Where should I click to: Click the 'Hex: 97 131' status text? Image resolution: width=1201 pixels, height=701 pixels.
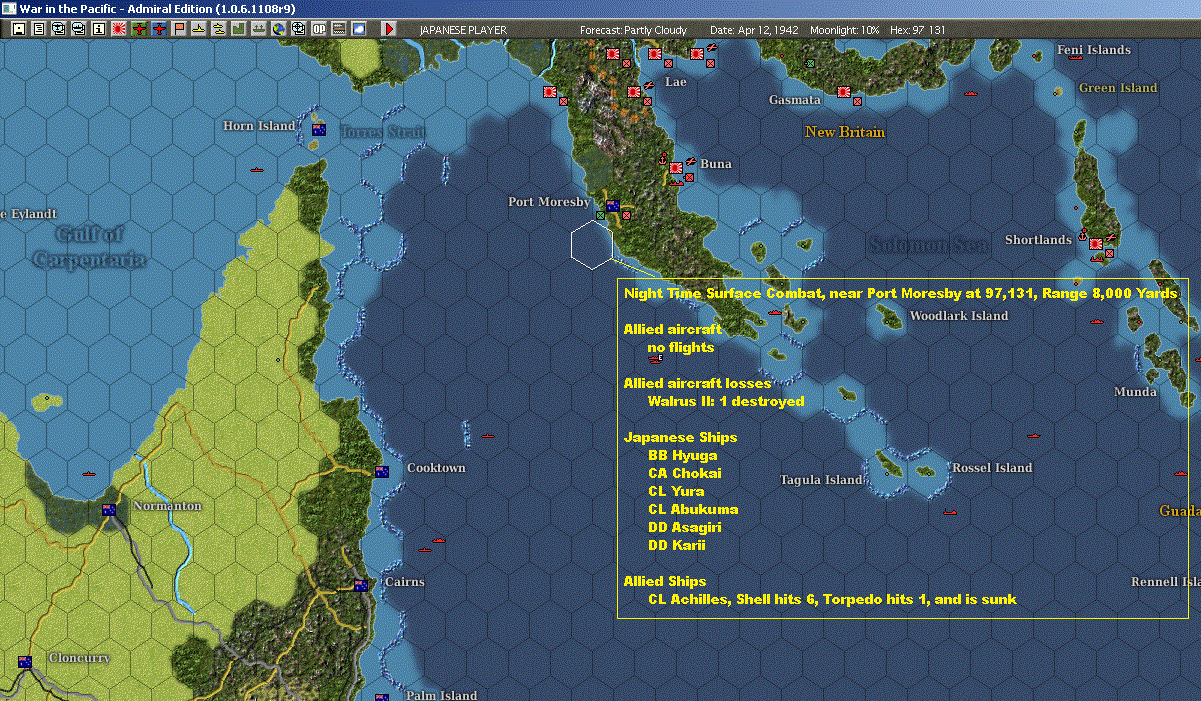pyautogui.click(x=916, y=30)
